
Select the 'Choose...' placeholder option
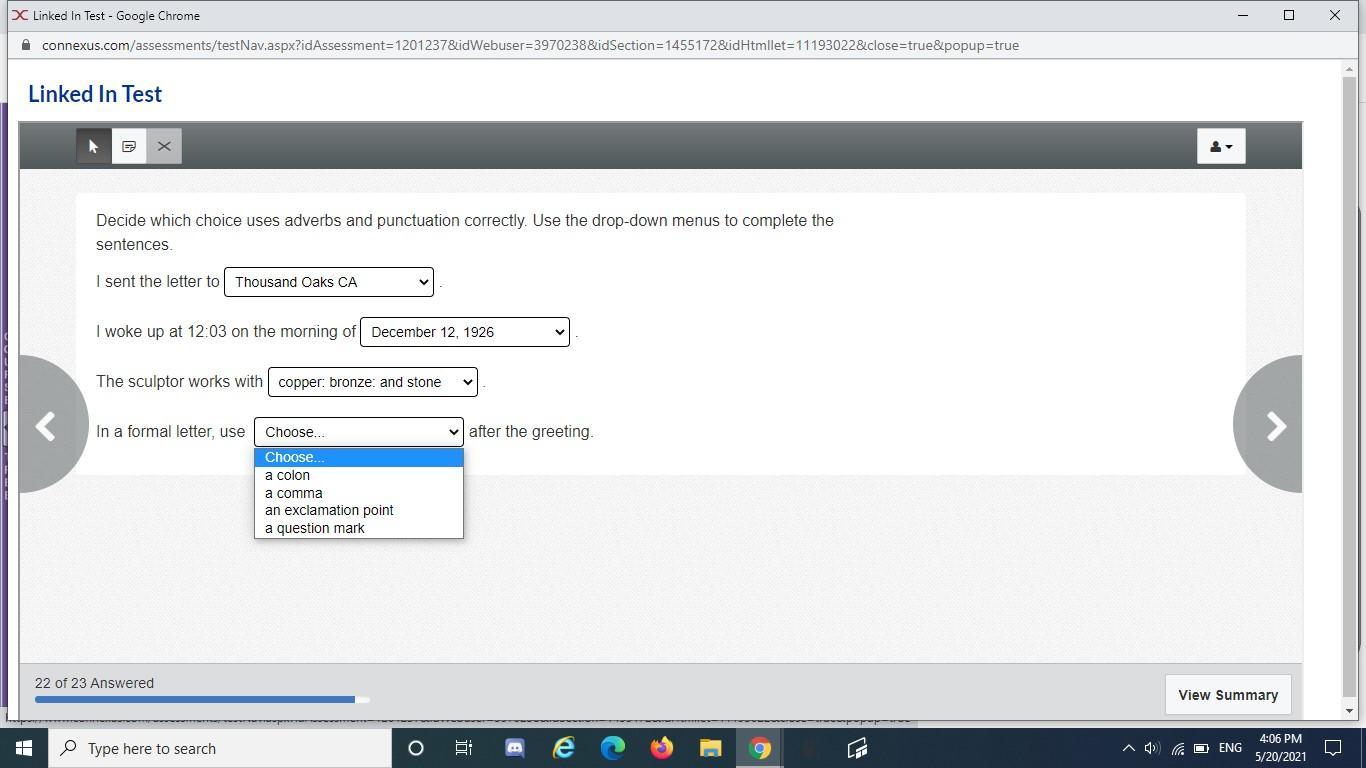[x=359, y=458]
